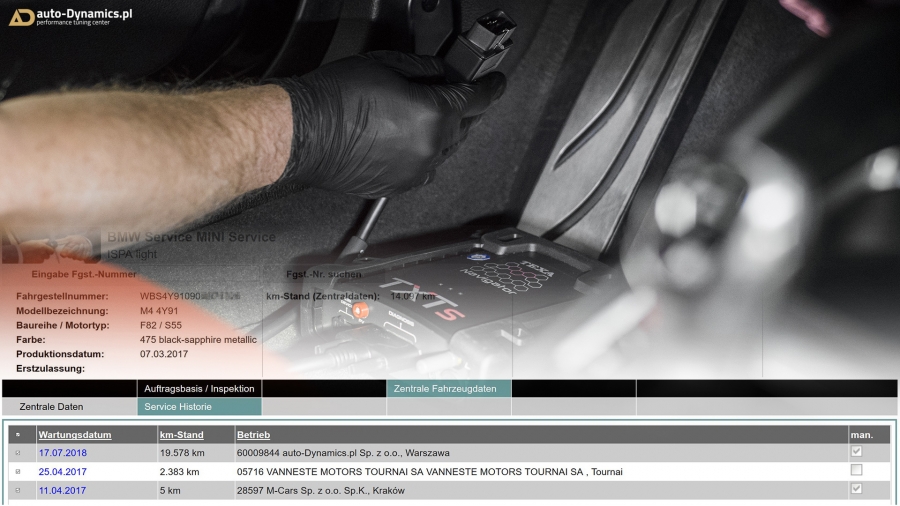Toggle man. checkbox for M-Cars row
Viewport: 900px width, 506px height.
856,489
